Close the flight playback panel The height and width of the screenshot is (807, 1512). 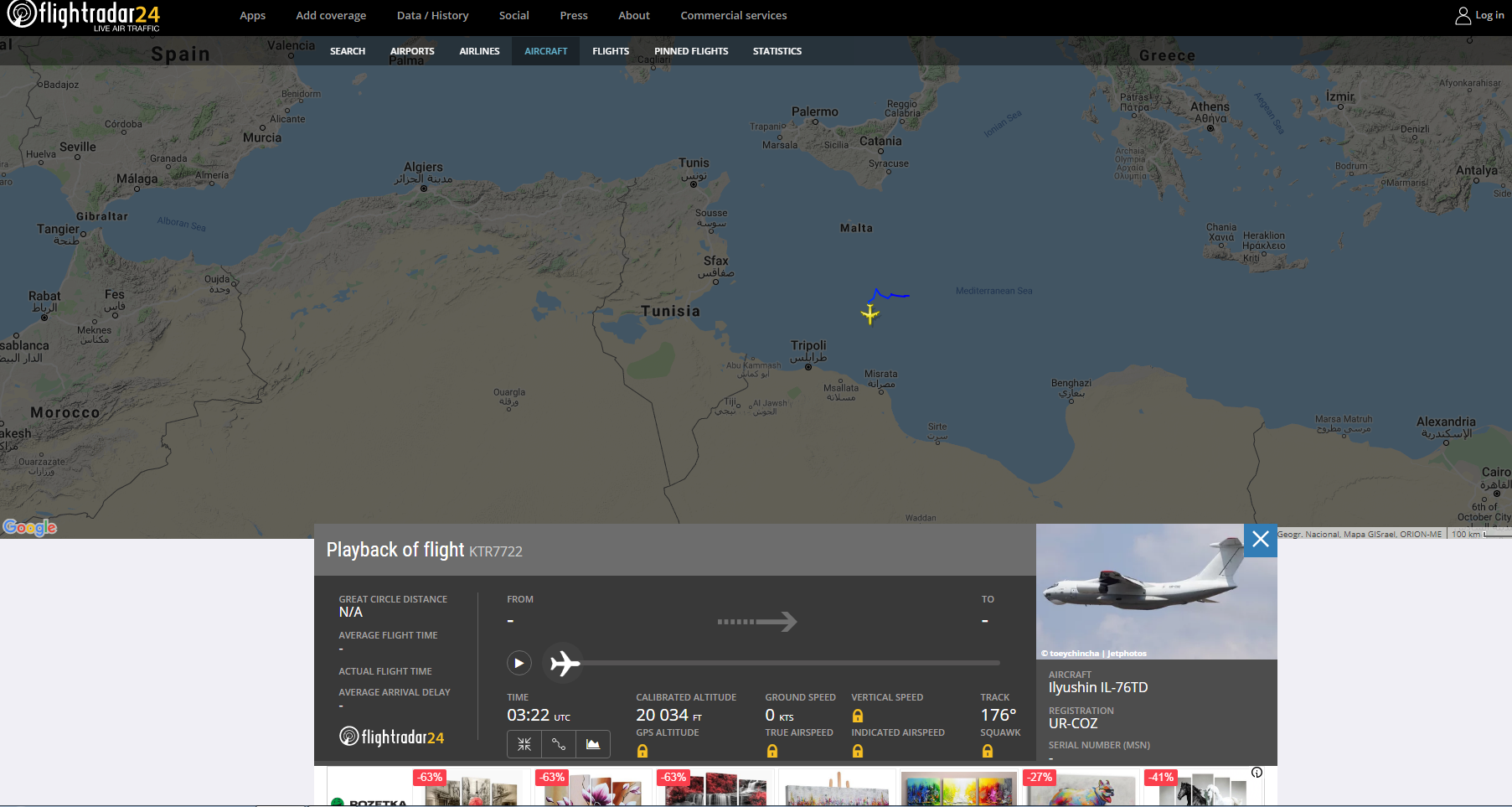[x=1260, y=541]
